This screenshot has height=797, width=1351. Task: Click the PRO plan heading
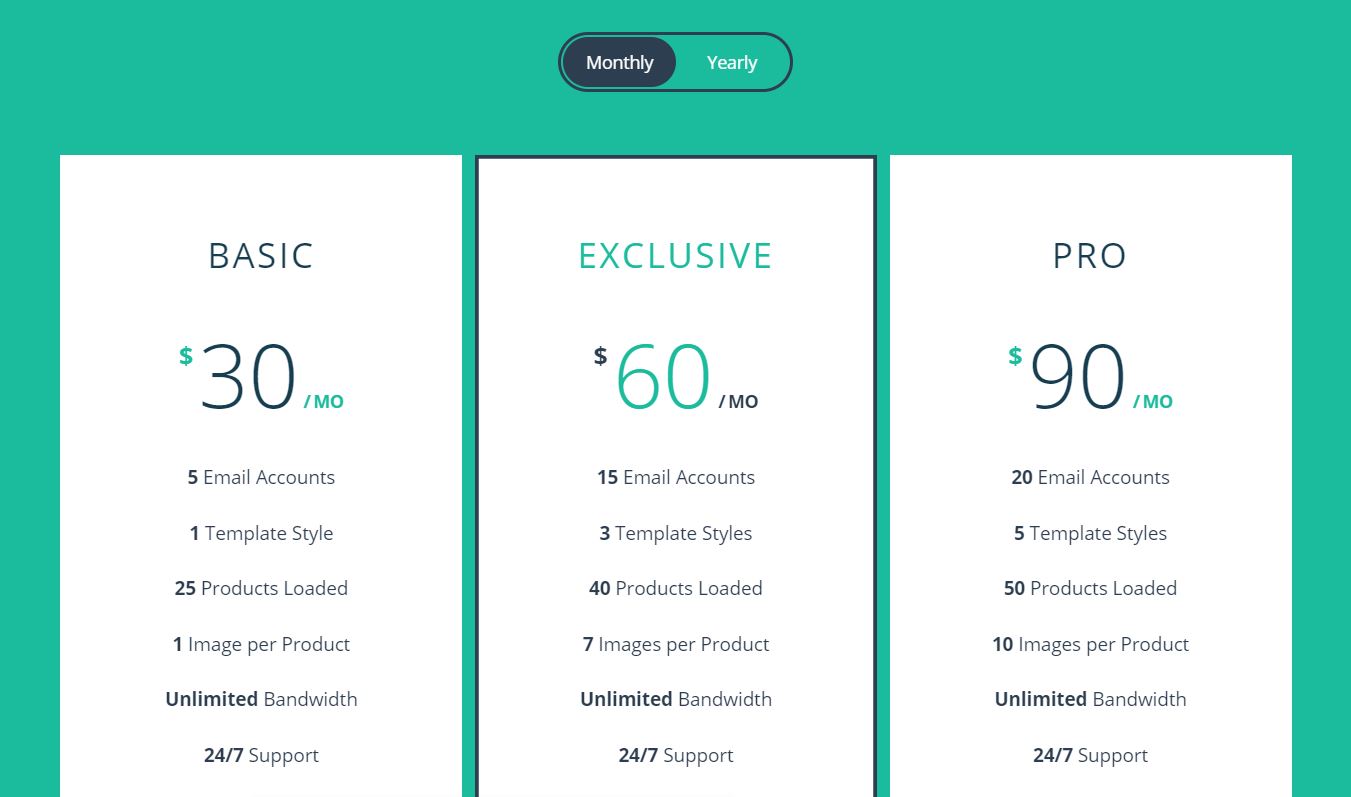click(x=1090, y=256)
